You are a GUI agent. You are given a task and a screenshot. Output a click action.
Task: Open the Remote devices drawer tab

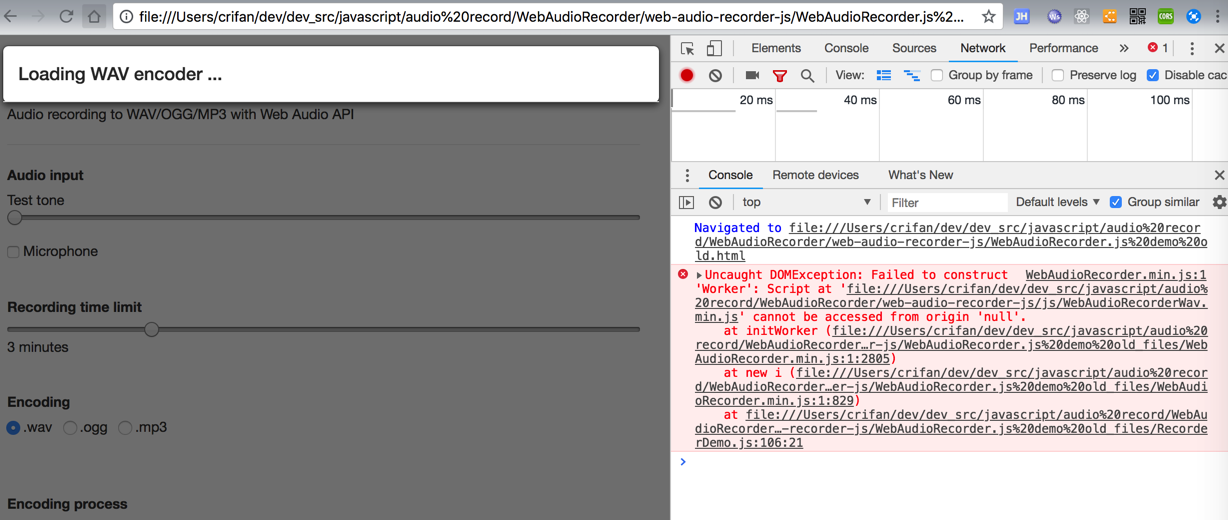pyautogui.click(x=815, y=175)
